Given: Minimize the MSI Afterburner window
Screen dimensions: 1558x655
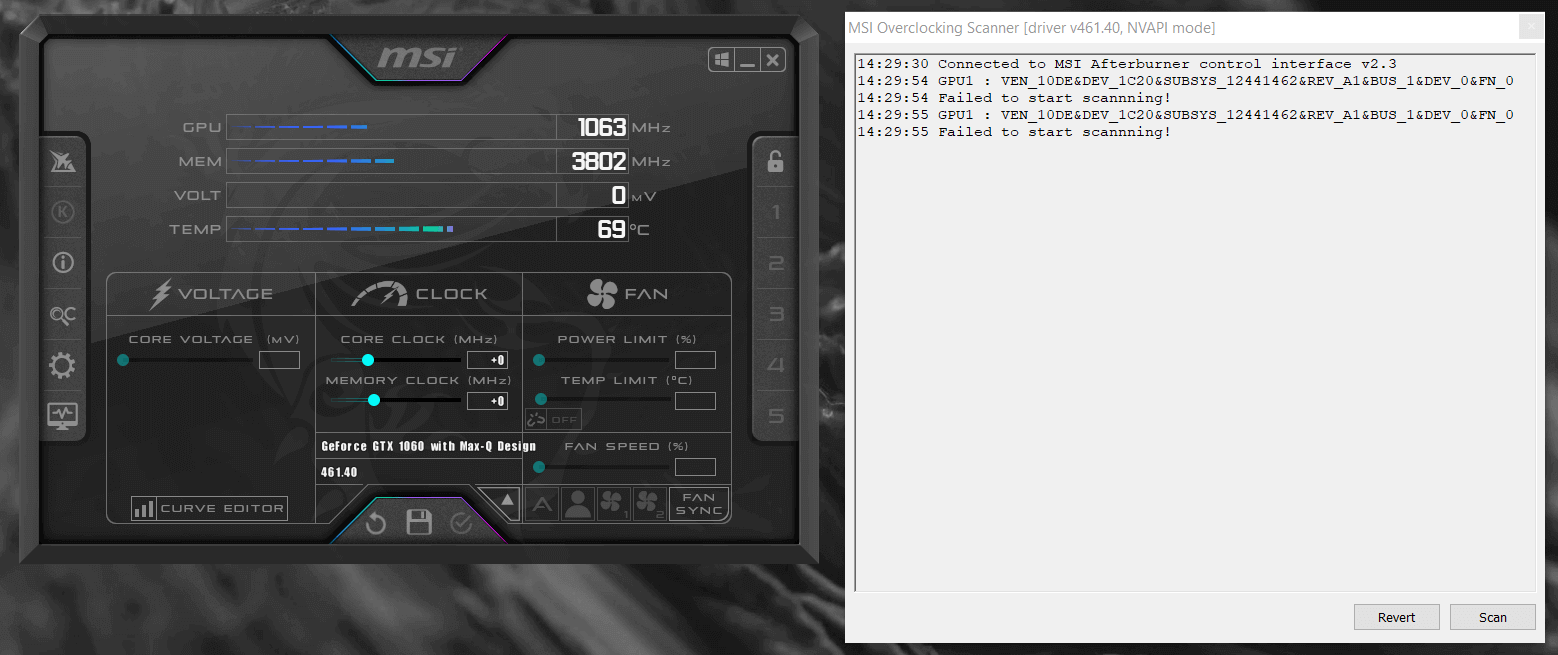Looking at the screenshot, I should (747, 60).
